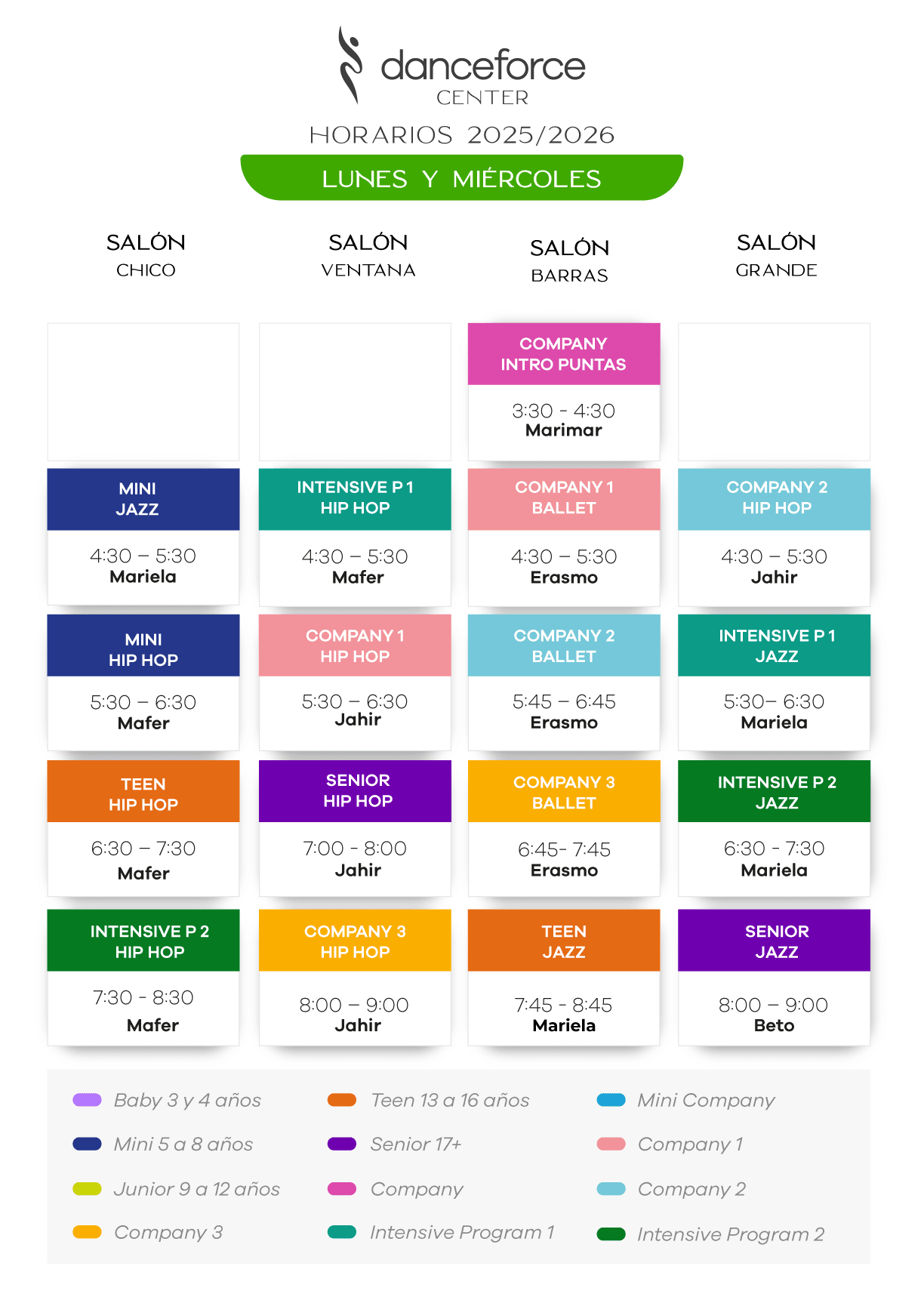Click the Baby 3 y 4 años purple swatch
This screenshot has width=924, height=1297.
click(x=87, y=1100)
